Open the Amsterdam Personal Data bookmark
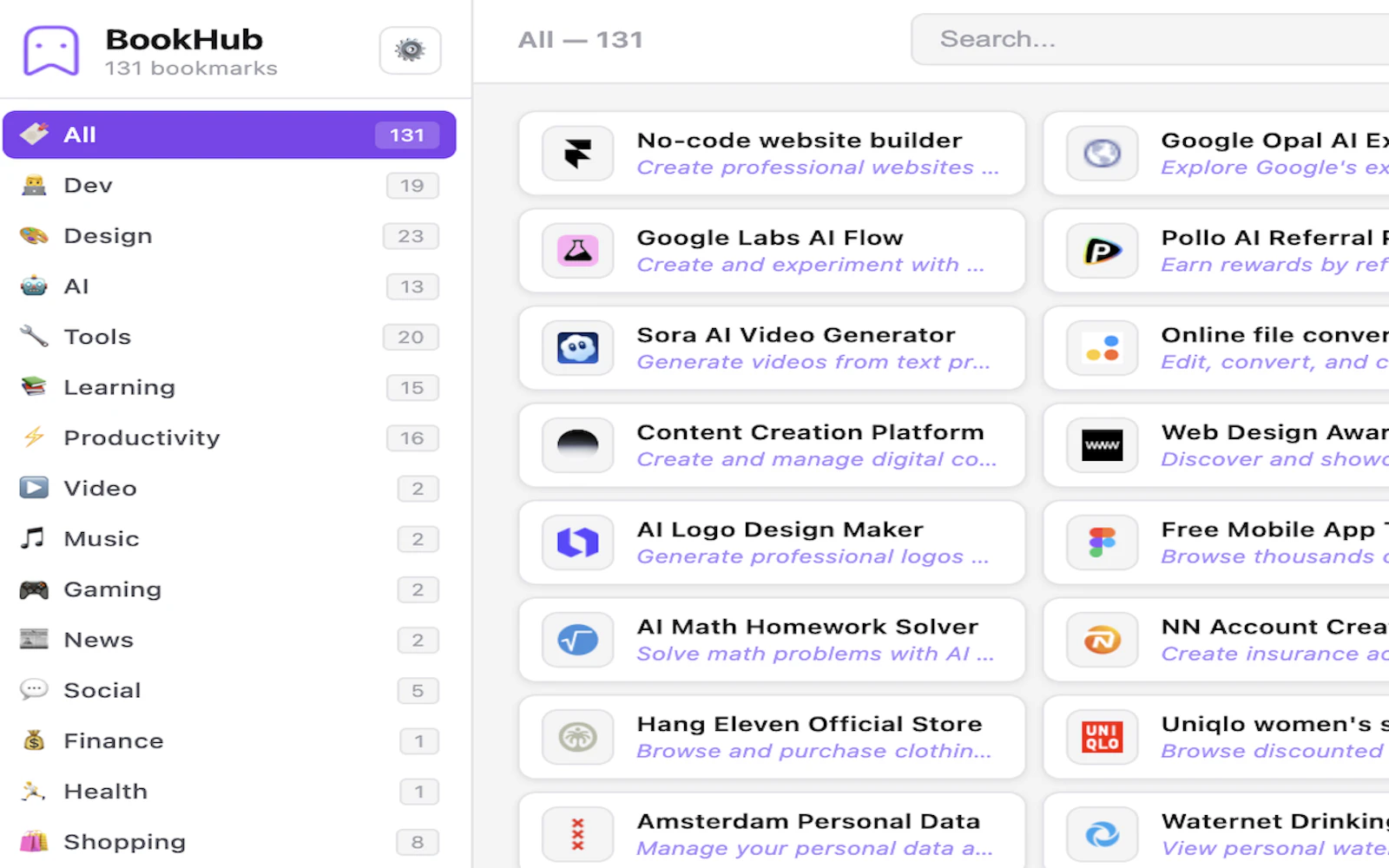Screen dimensions: 1389x868 tap(772, 831)
